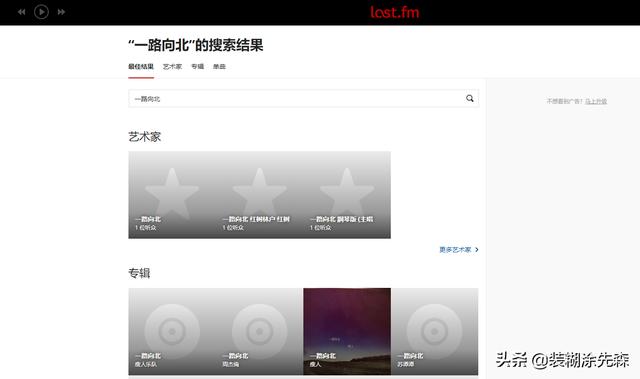Screen dimensions: 640x379
Task: Open the artist card 一路向北 红树林
Action: click(x=260, y=195)
